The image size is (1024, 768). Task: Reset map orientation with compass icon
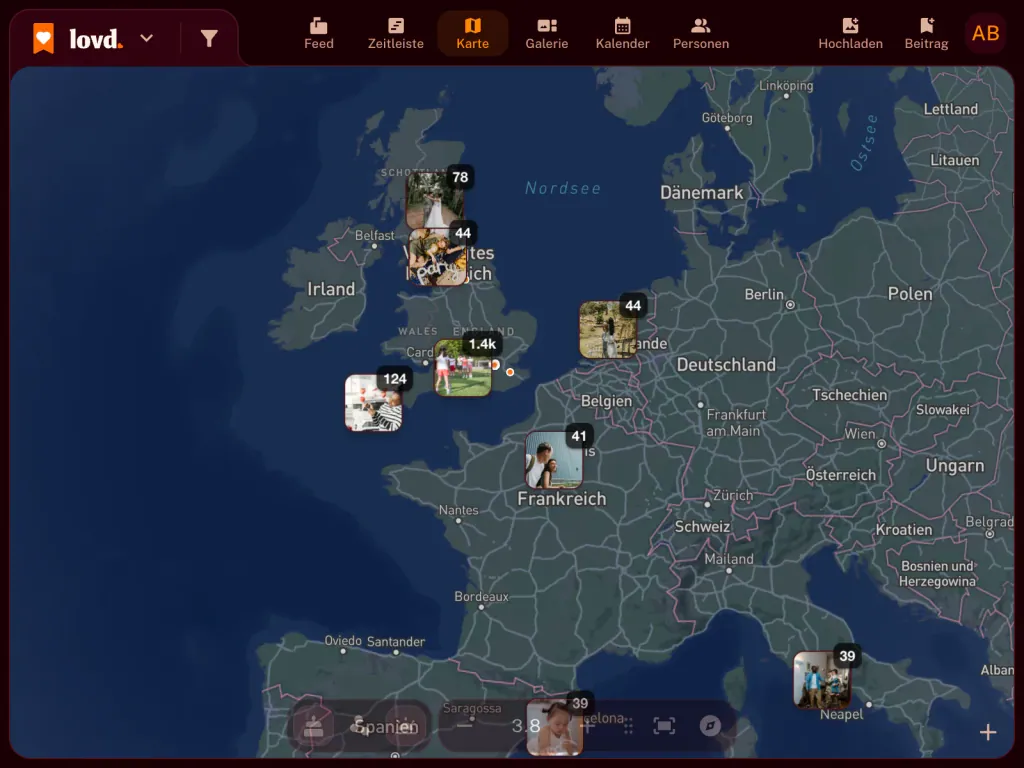click(710, 726)
